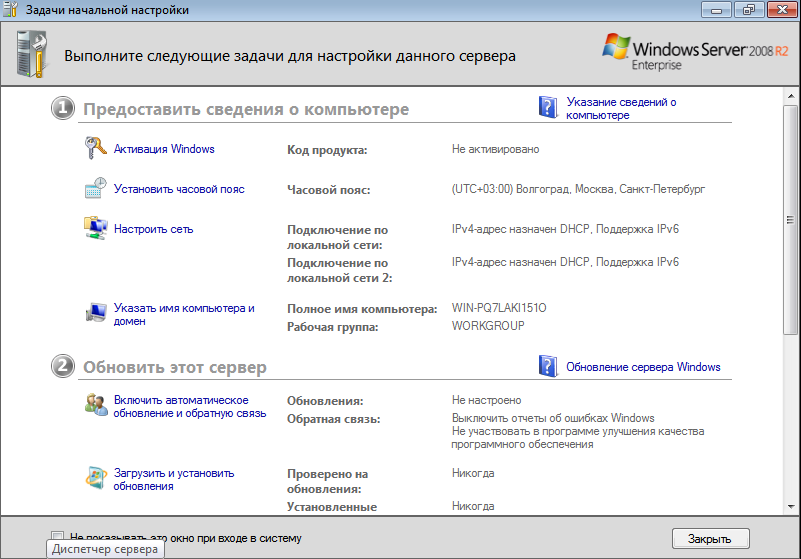Click the download updates icon
The height and width of the screenshot is (559, 801).
coord(96,478)
